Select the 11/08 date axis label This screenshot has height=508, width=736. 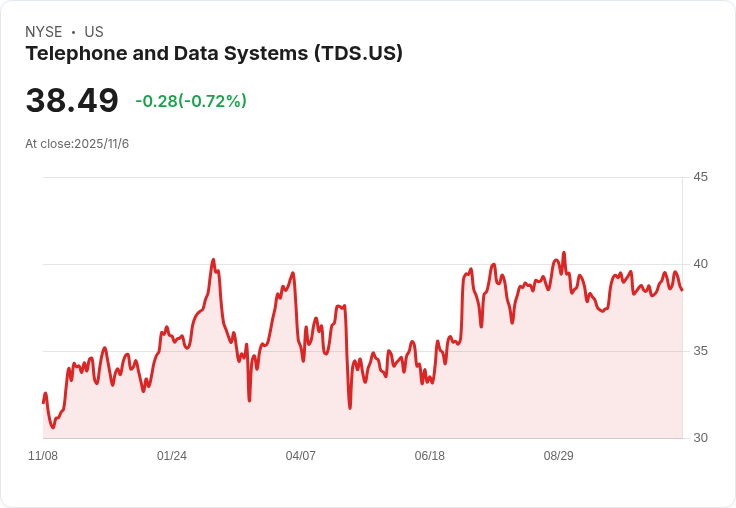pyautogui.click(x=43, y=456)
